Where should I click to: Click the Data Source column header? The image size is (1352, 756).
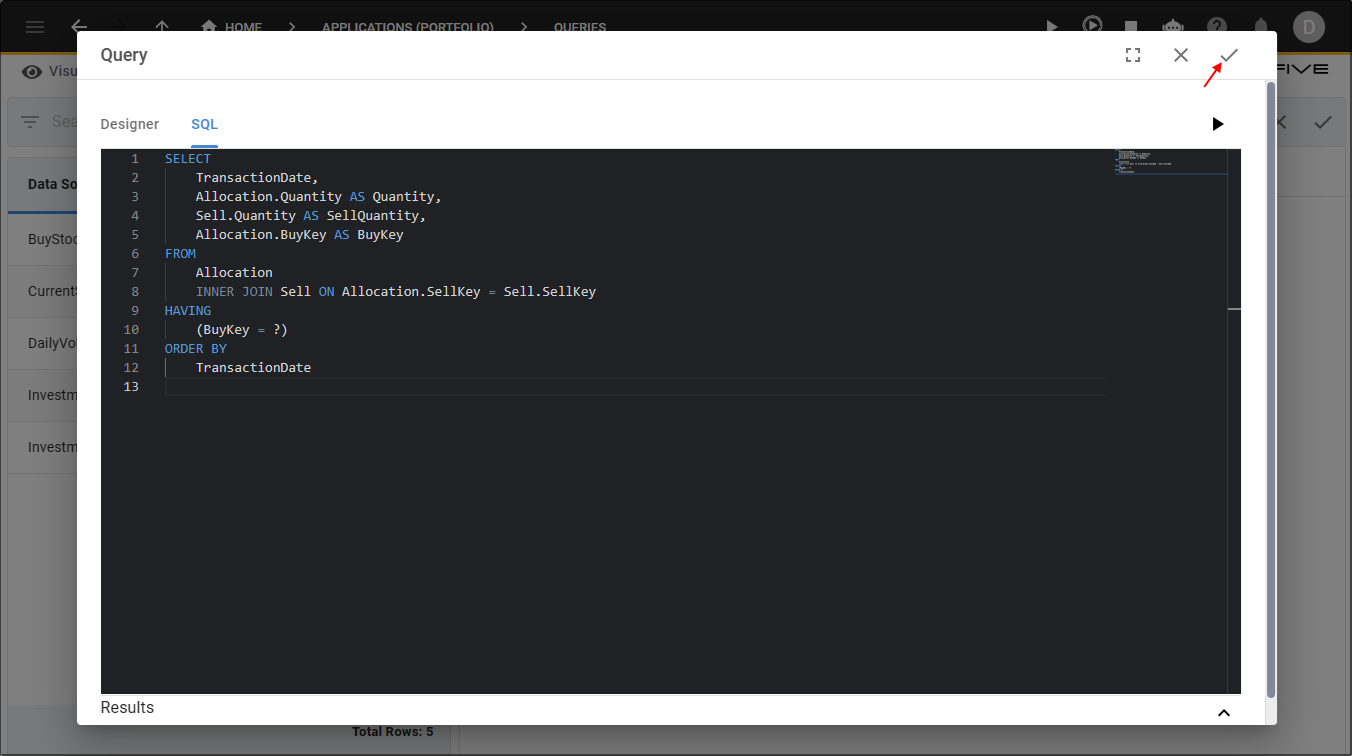(x=53, y=184)
